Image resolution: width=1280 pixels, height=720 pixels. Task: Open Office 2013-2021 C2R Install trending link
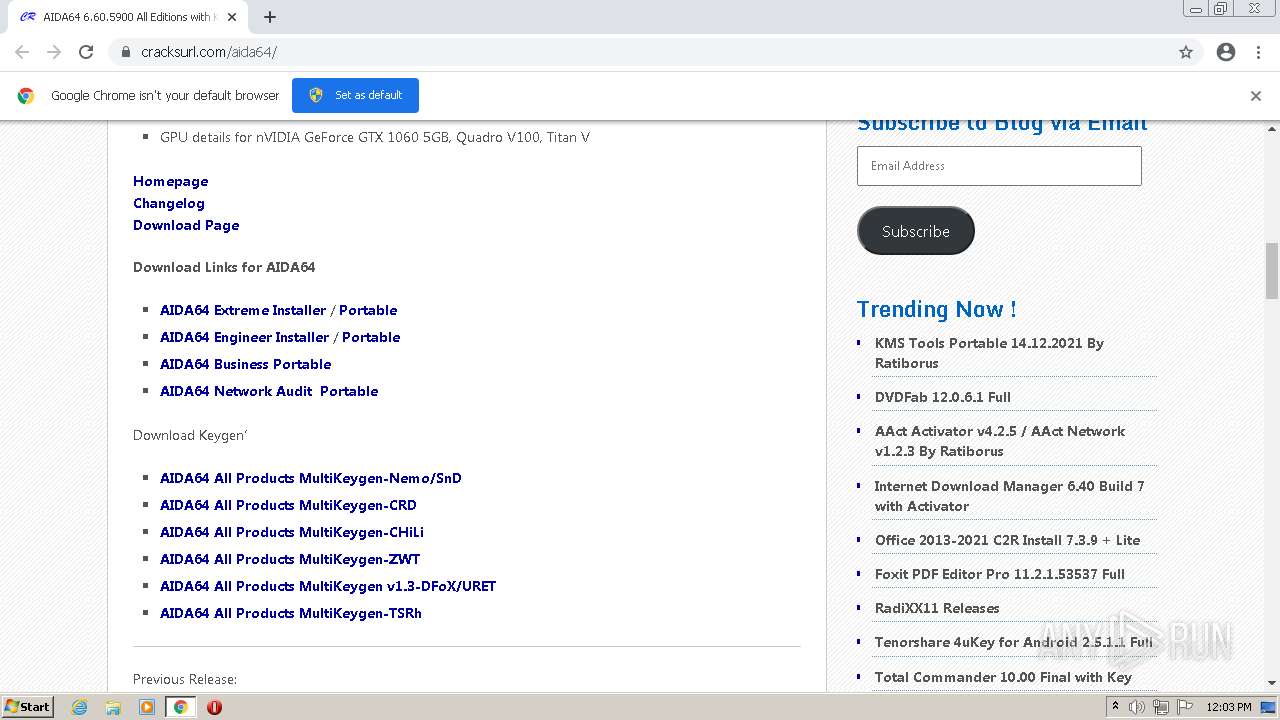(1007, 540)
